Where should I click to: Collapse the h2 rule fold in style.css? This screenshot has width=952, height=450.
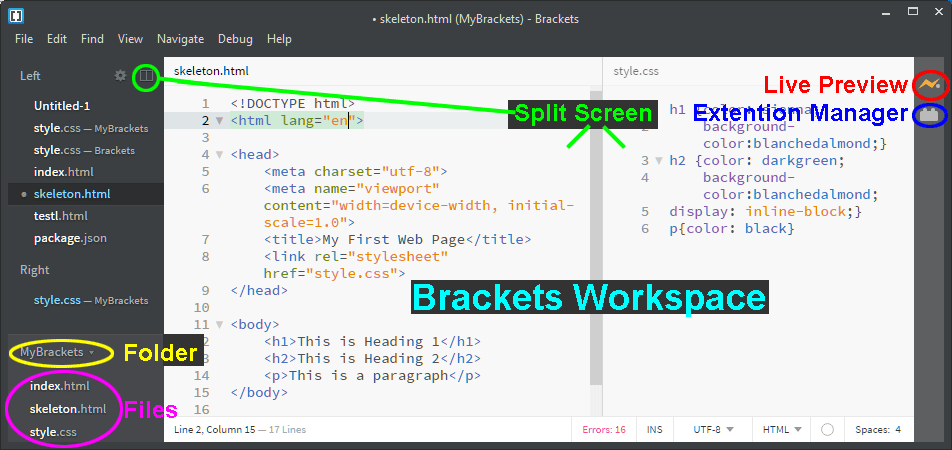pos(659,161)
